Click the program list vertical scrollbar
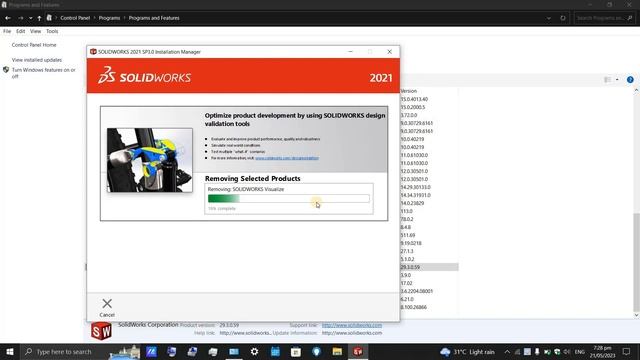 636,262
